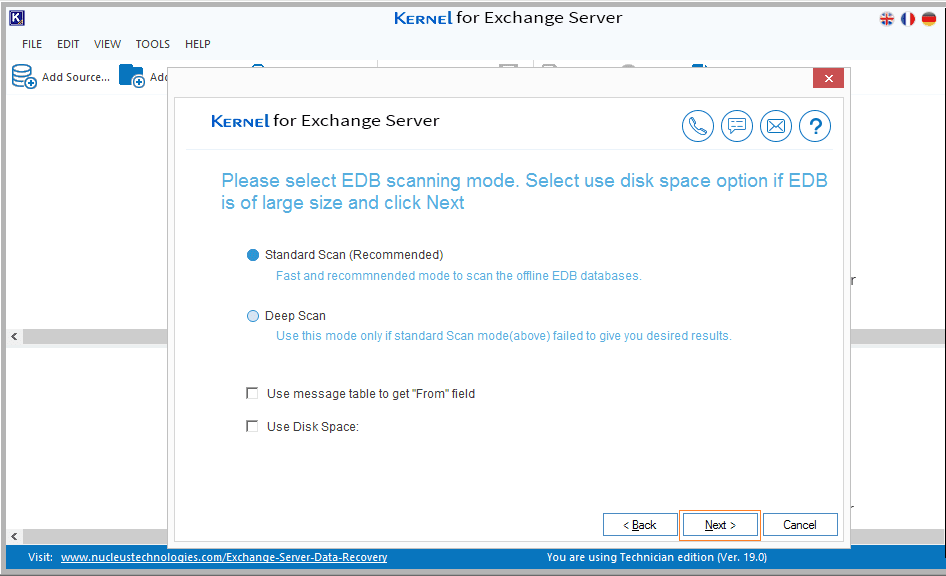This screenshot has height=576, width=946.
Task: Click upper horizontal scrollbar left arrow
Action: (14, 337)
